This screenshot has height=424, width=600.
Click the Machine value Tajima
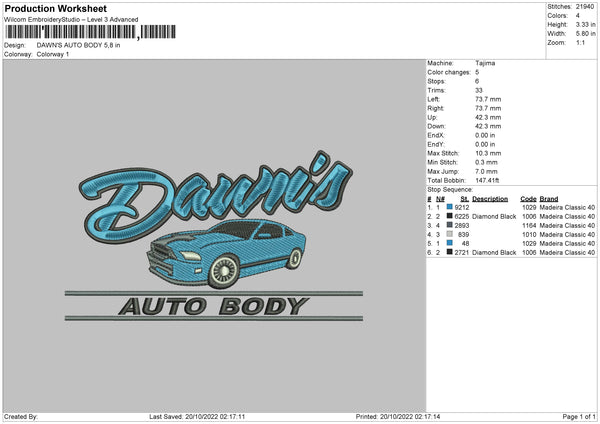484,63
